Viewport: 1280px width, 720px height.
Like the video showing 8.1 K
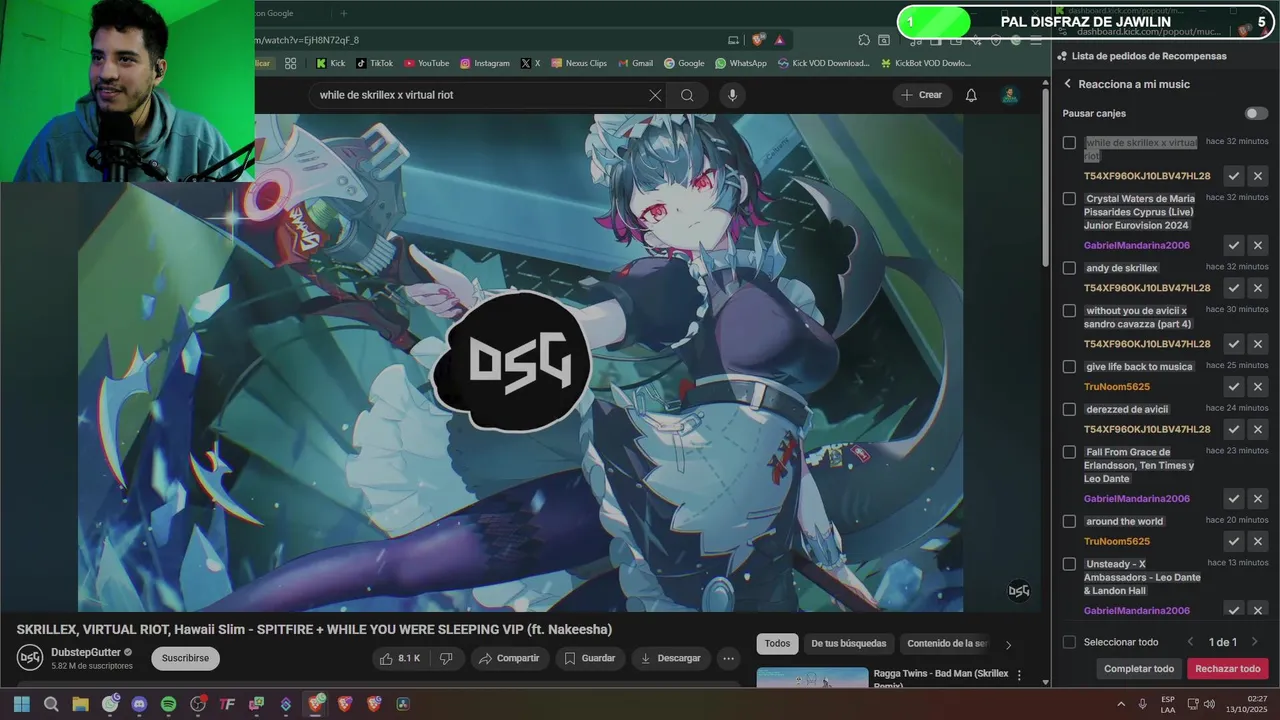[400, 658]
